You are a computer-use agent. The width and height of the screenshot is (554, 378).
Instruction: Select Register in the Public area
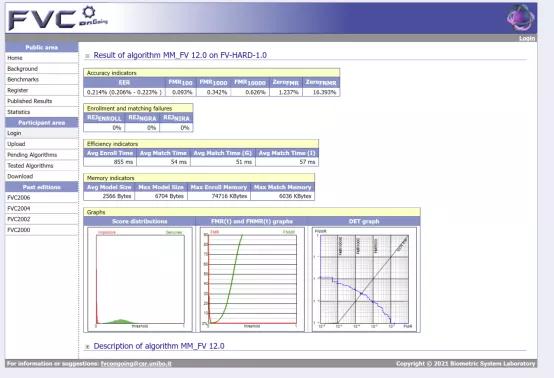pyautogui.click(x=18, y=90)
